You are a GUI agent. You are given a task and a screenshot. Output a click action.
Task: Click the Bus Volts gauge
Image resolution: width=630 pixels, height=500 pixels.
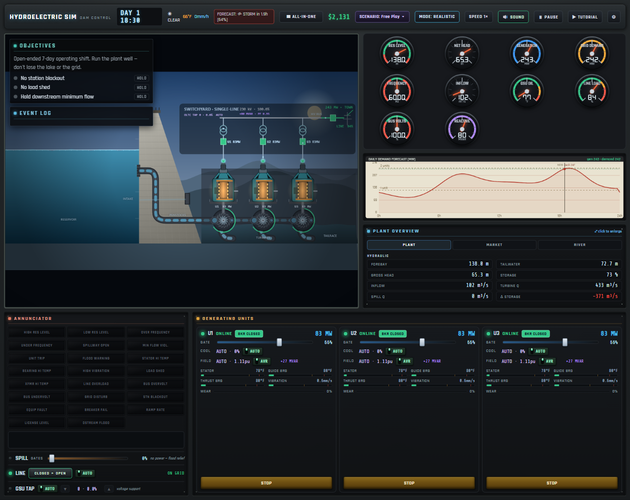pos(397,129)
